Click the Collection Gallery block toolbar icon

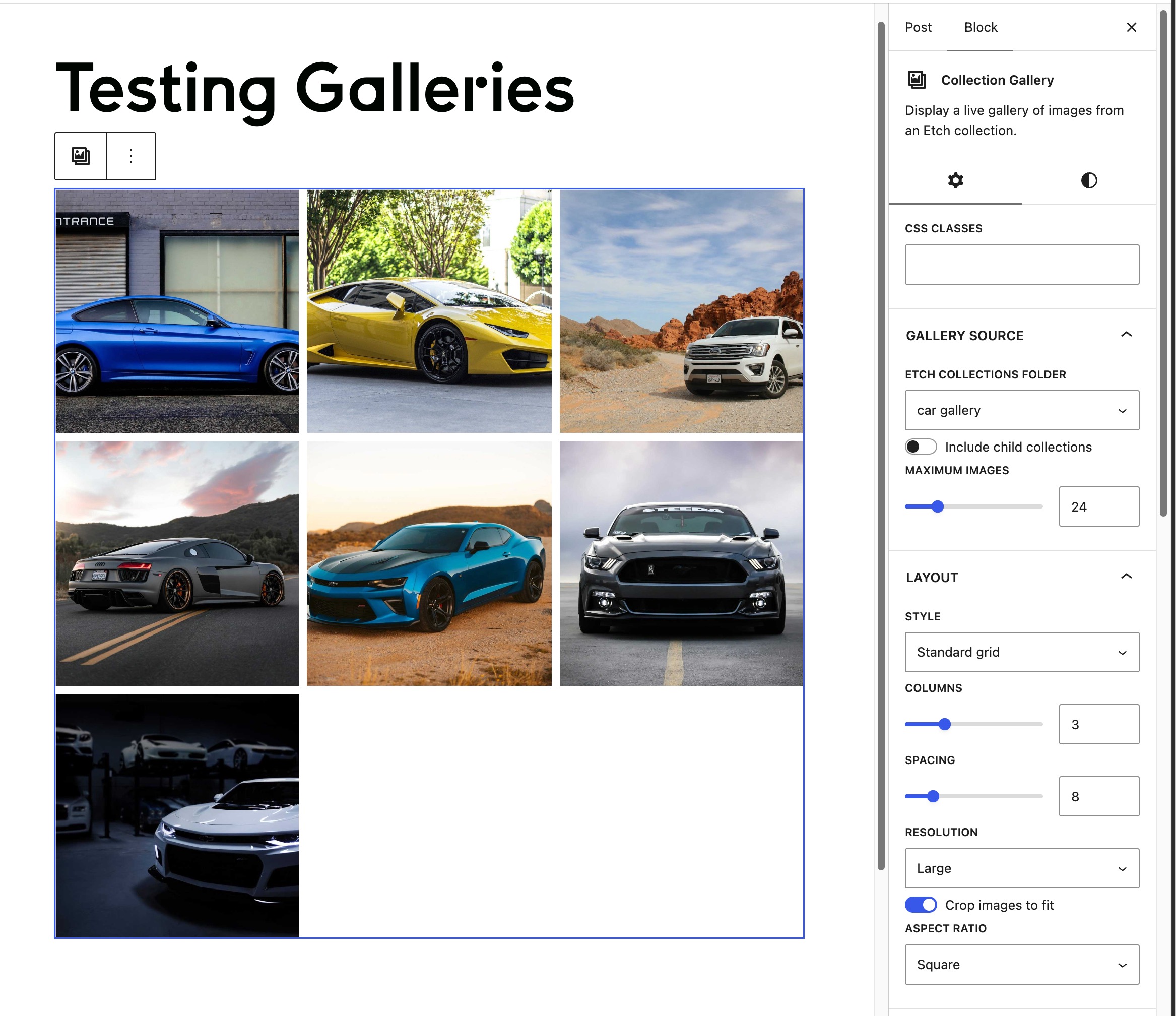tap(81, 156)
